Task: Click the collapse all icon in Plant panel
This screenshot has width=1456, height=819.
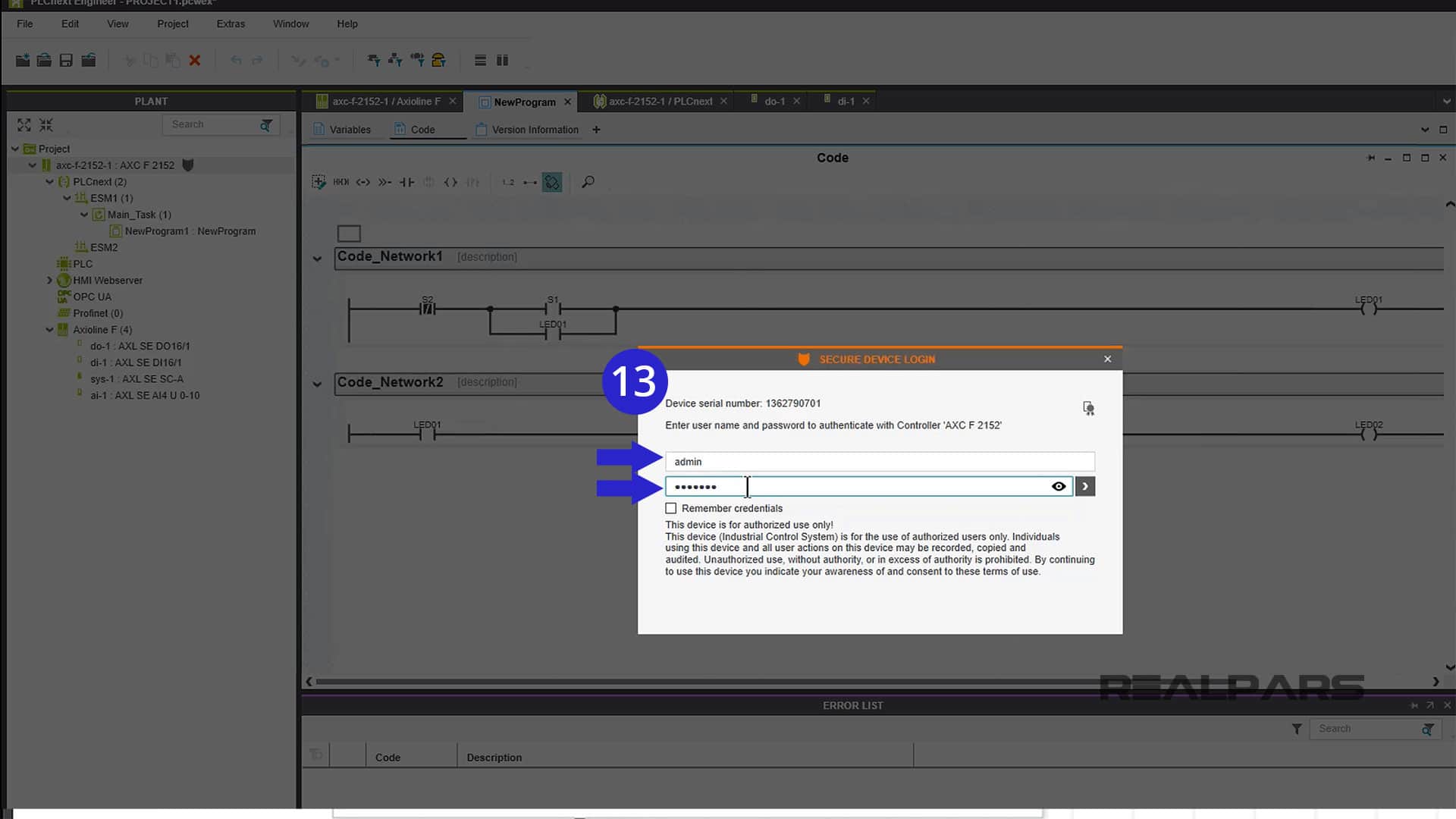Action: click(46, 125)
